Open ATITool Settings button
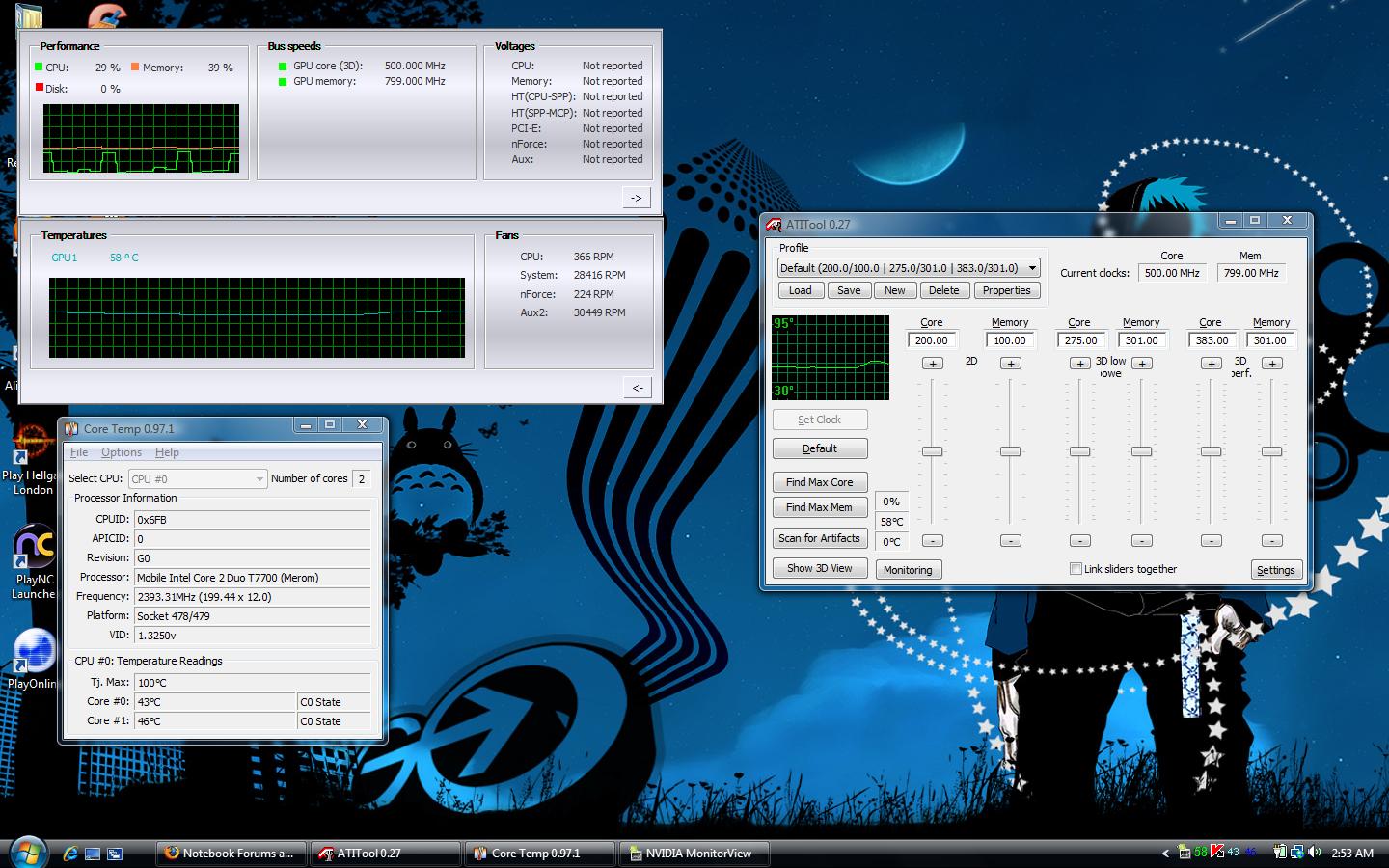The image size is (1389, 868). tap(1275, 570)
